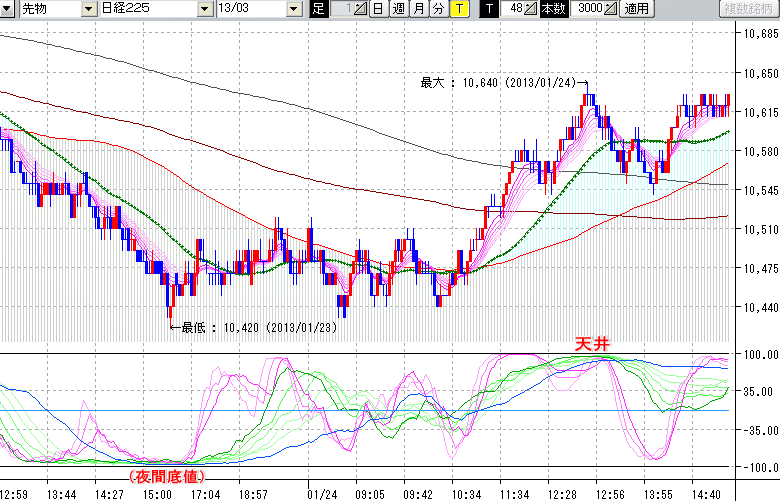Click the stepper beside the 48 tick value
This screenshot has width=780, height=501.
coord(531,9)
